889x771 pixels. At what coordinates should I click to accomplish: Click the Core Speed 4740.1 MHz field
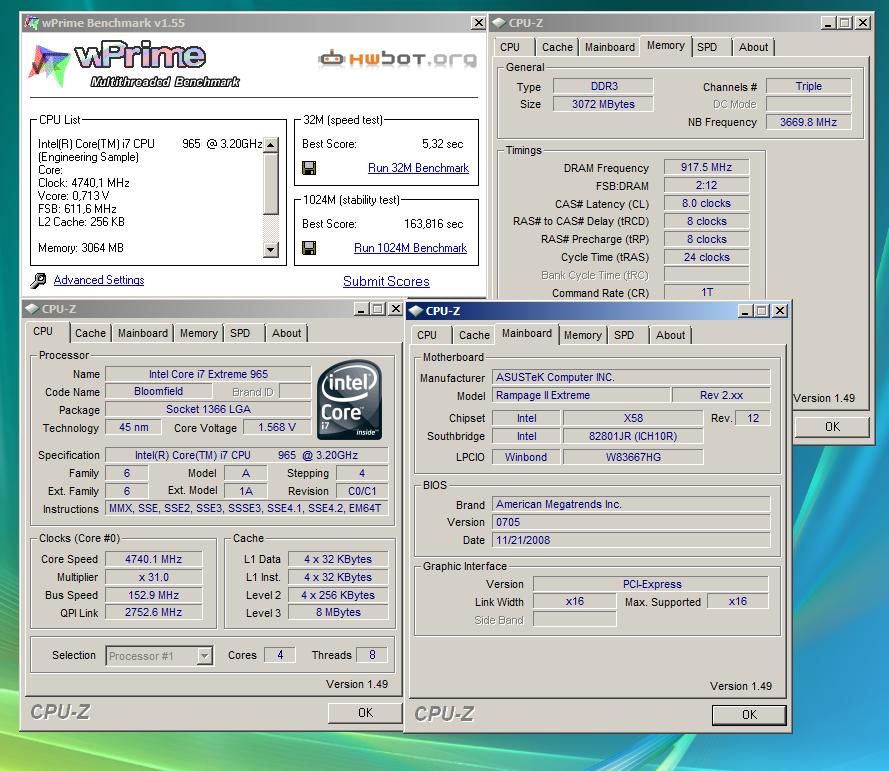coord(154,559)
